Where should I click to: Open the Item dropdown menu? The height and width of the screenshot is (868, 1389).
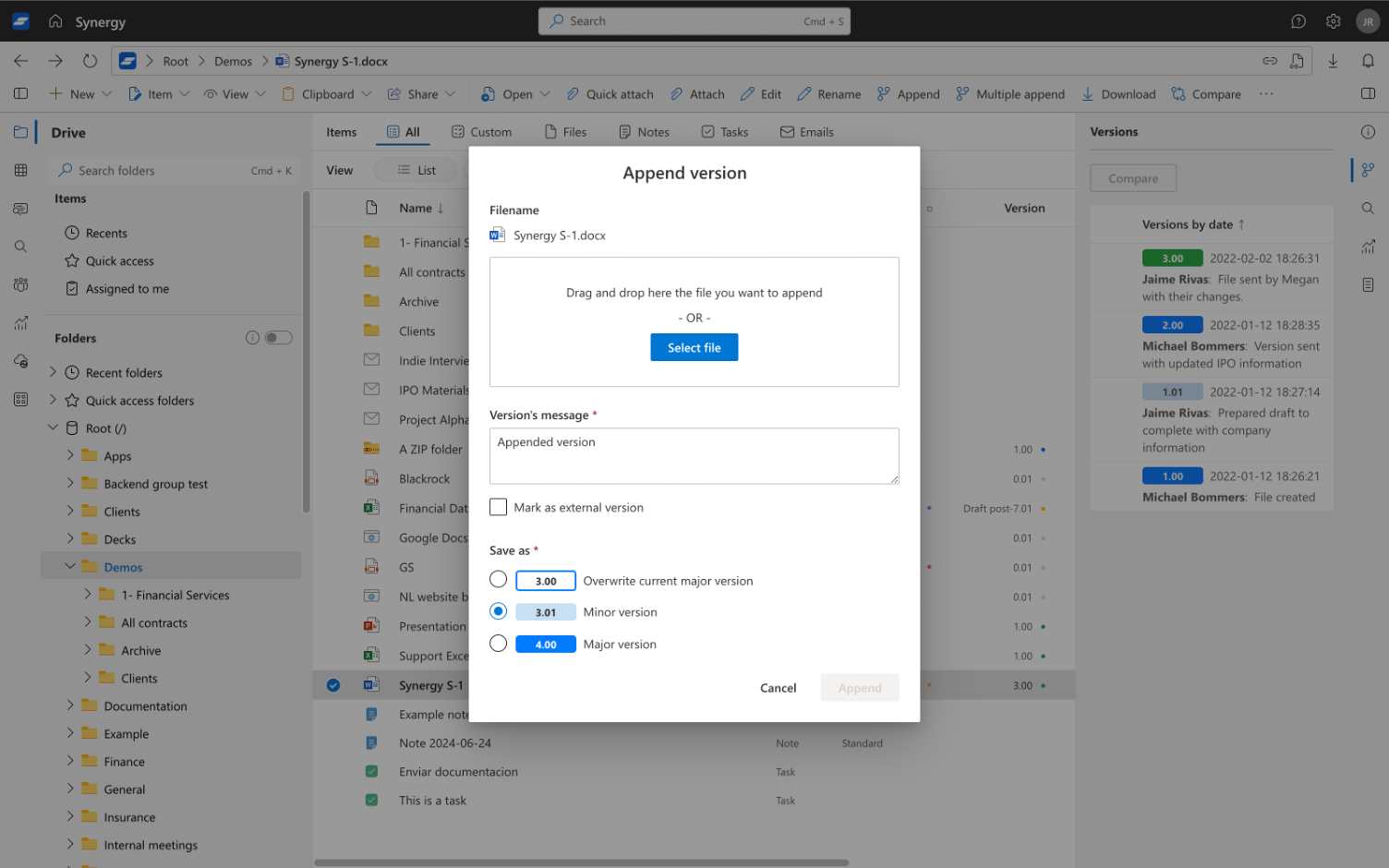pyautogui.click(x=159, y=94)
